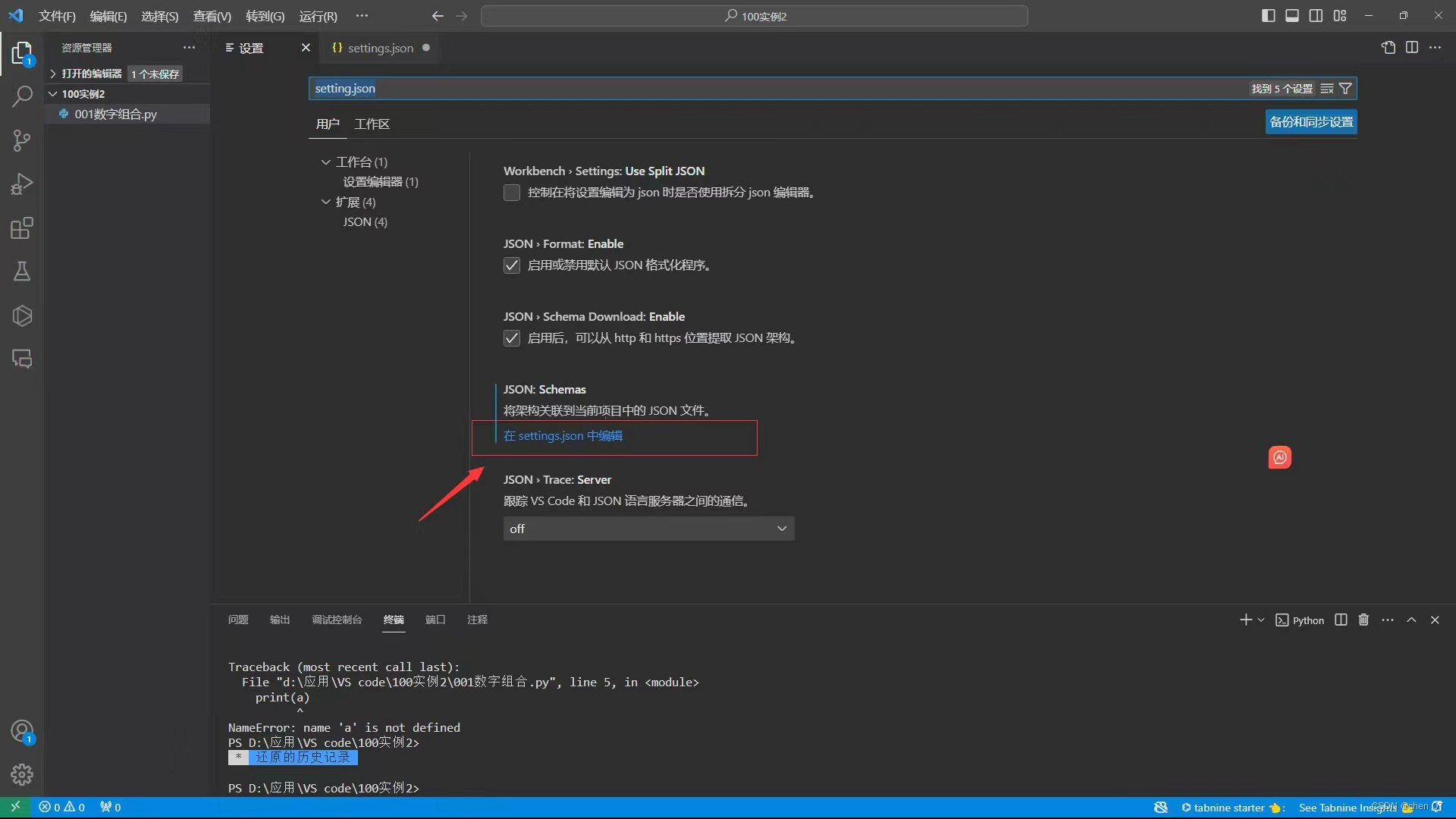
Task: Open Run and Debug view icon
Action: pos(22,184)
